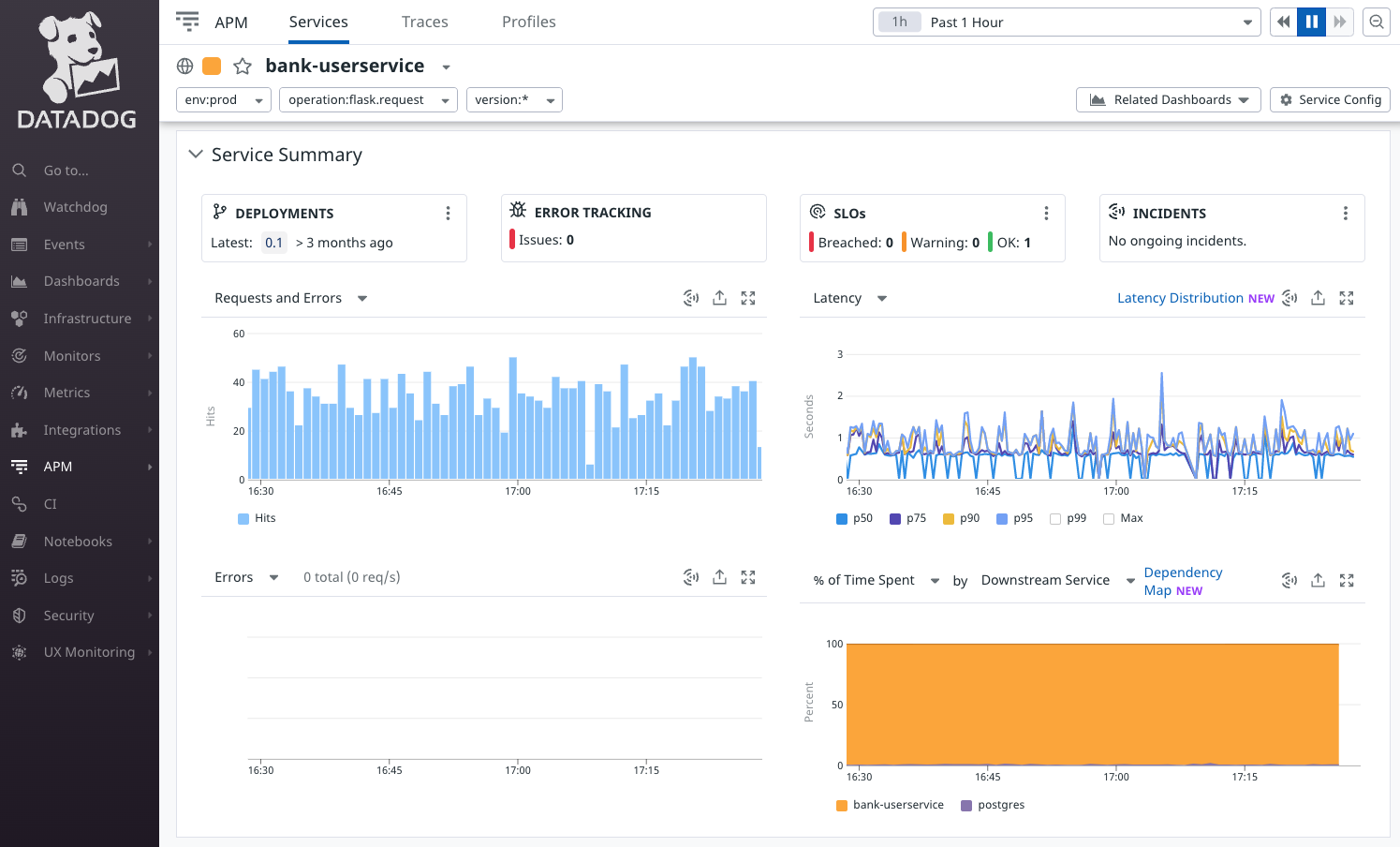This screenshot has width=1400, height=847.
Task: Click the bank-userservice color swatch in the legend
Action: (843, 804)
